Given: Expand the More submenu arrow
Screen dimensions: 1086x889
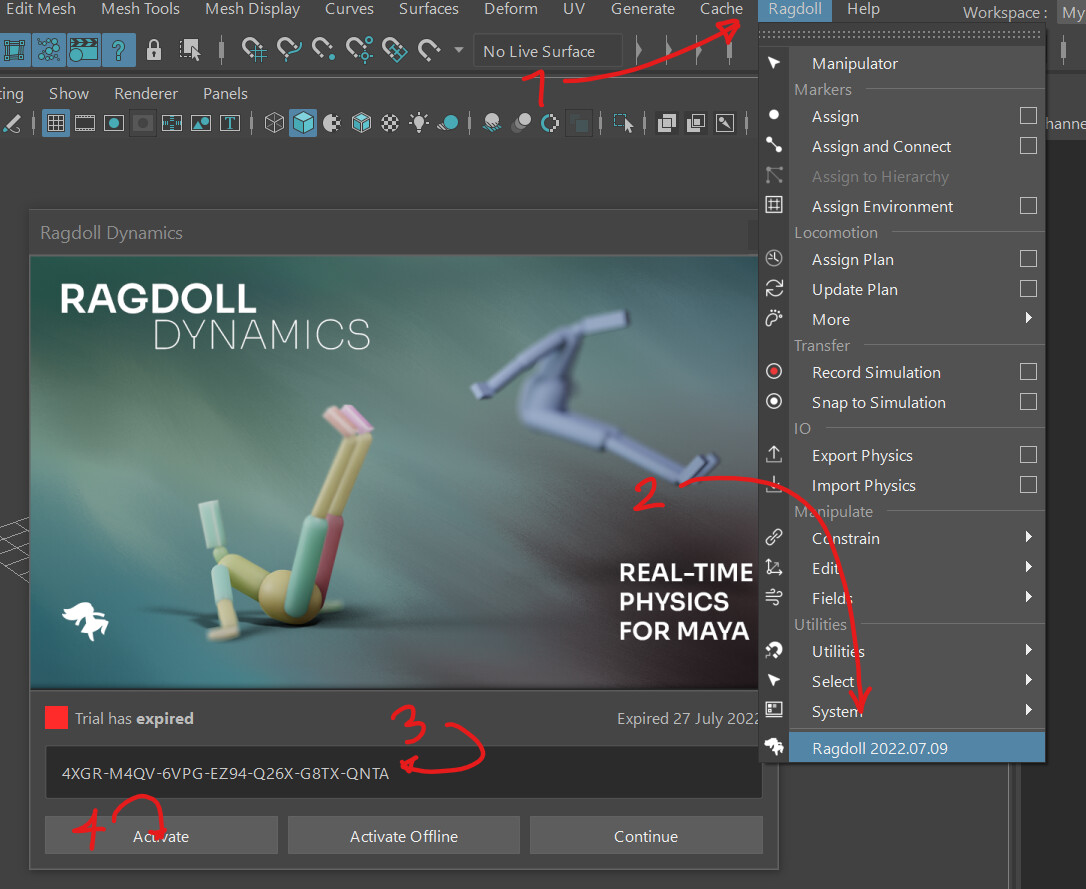Looking at the screenshot, I should (1029, 318).
